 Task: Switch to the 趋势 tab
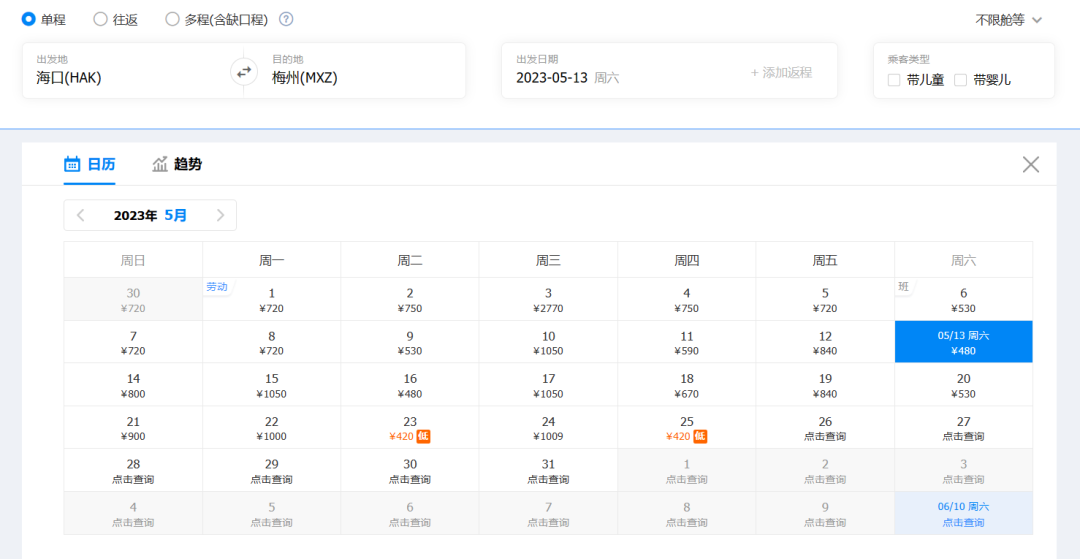(177, 165)
